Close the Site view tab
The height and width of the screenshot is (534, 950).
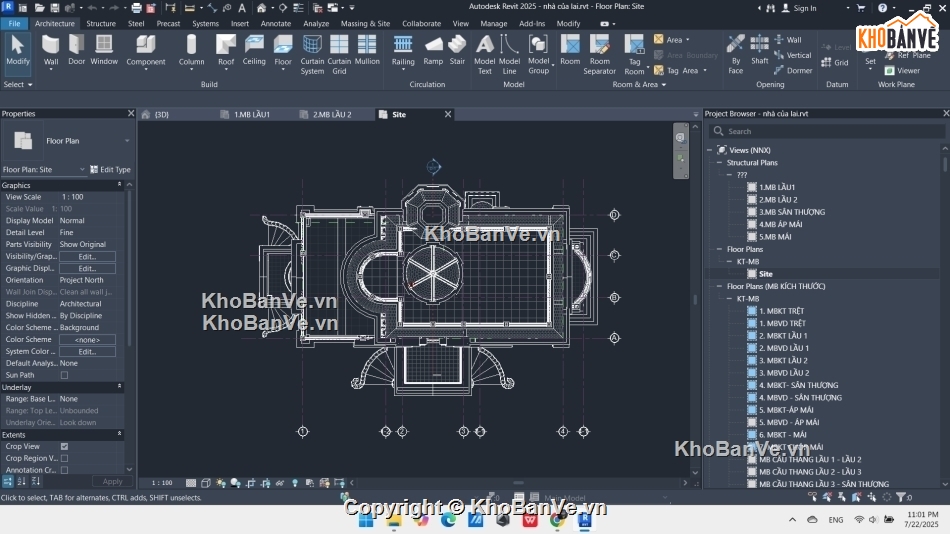tap(448, 114)
